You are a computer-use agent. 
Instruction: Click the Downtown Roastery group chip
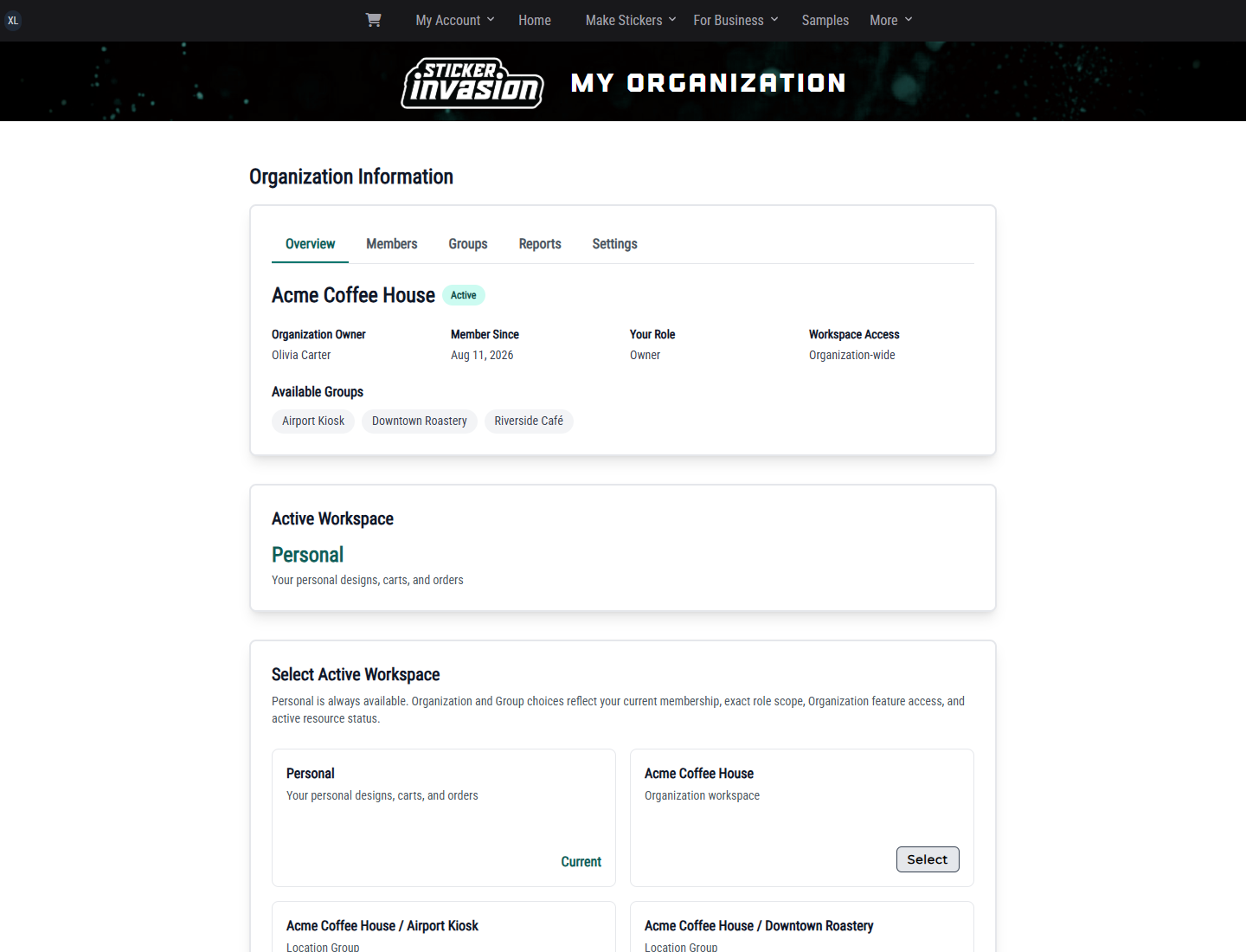(420, 421)
